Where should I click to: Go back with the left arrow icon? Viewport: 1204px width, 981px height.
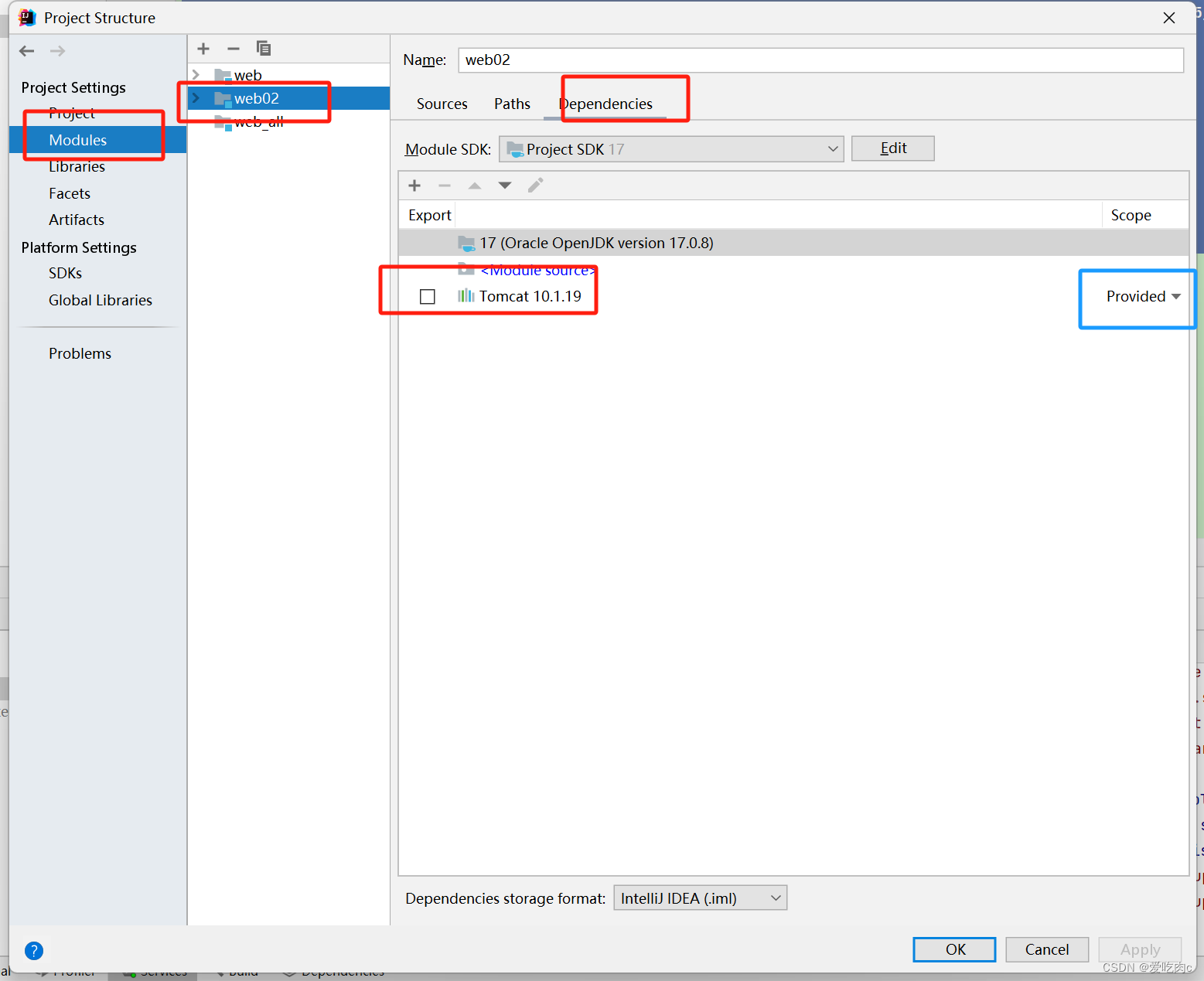coord(27,51)
